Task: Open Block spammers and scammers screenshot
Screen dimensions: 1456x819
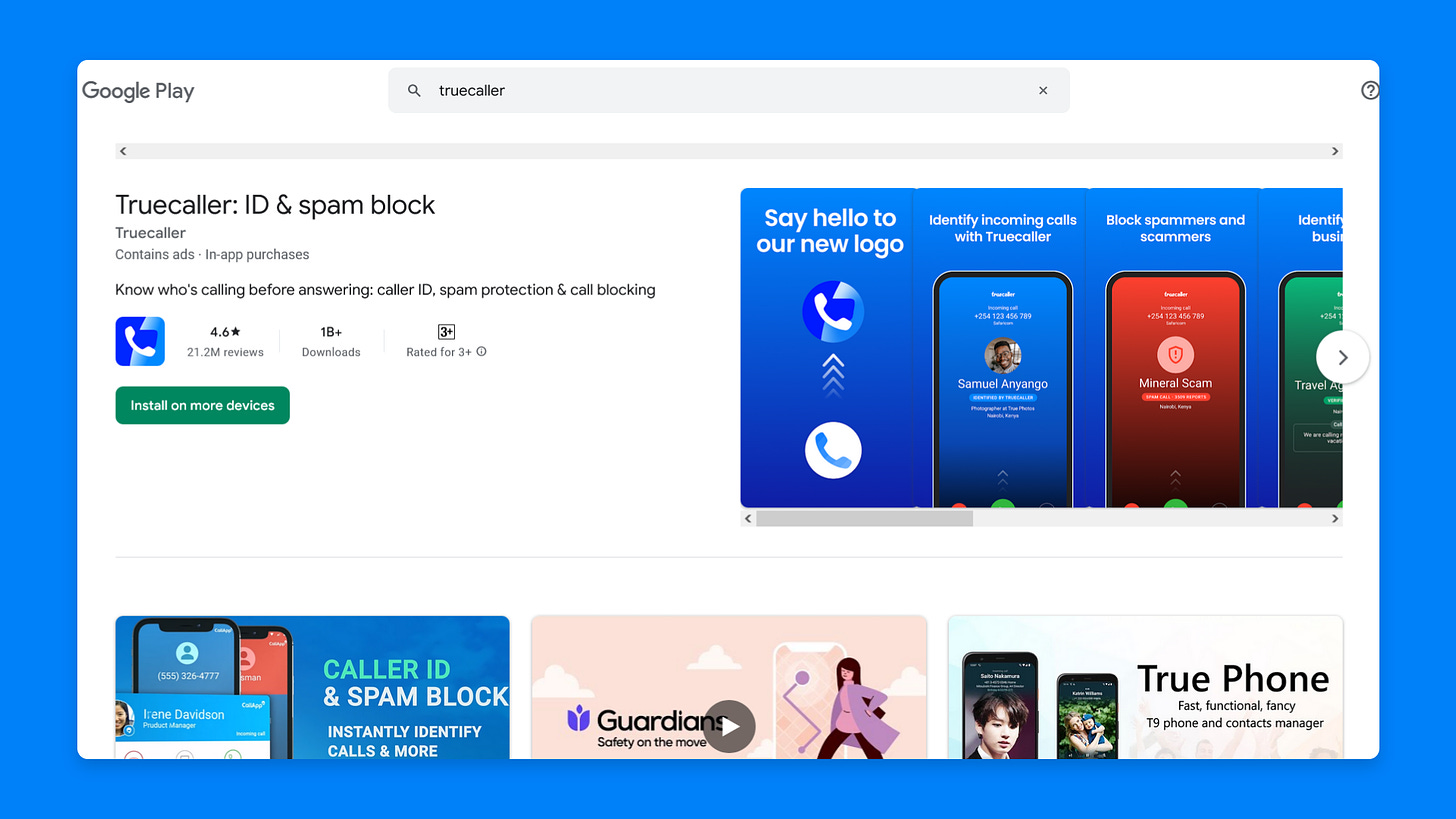Action: pyautogui.click(x=1175, y=348)
